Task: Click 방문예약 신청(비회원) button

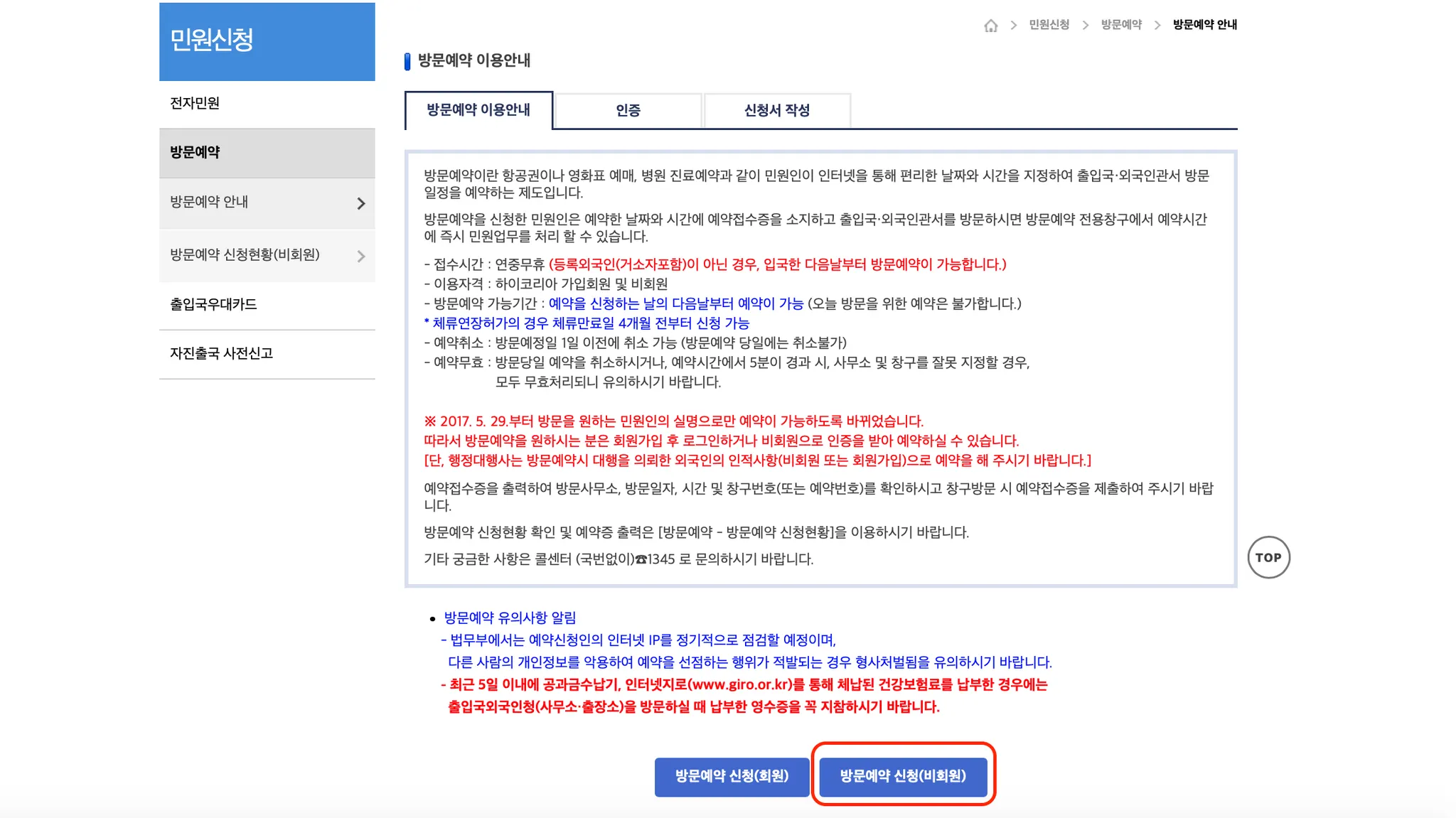Action: 903,776
